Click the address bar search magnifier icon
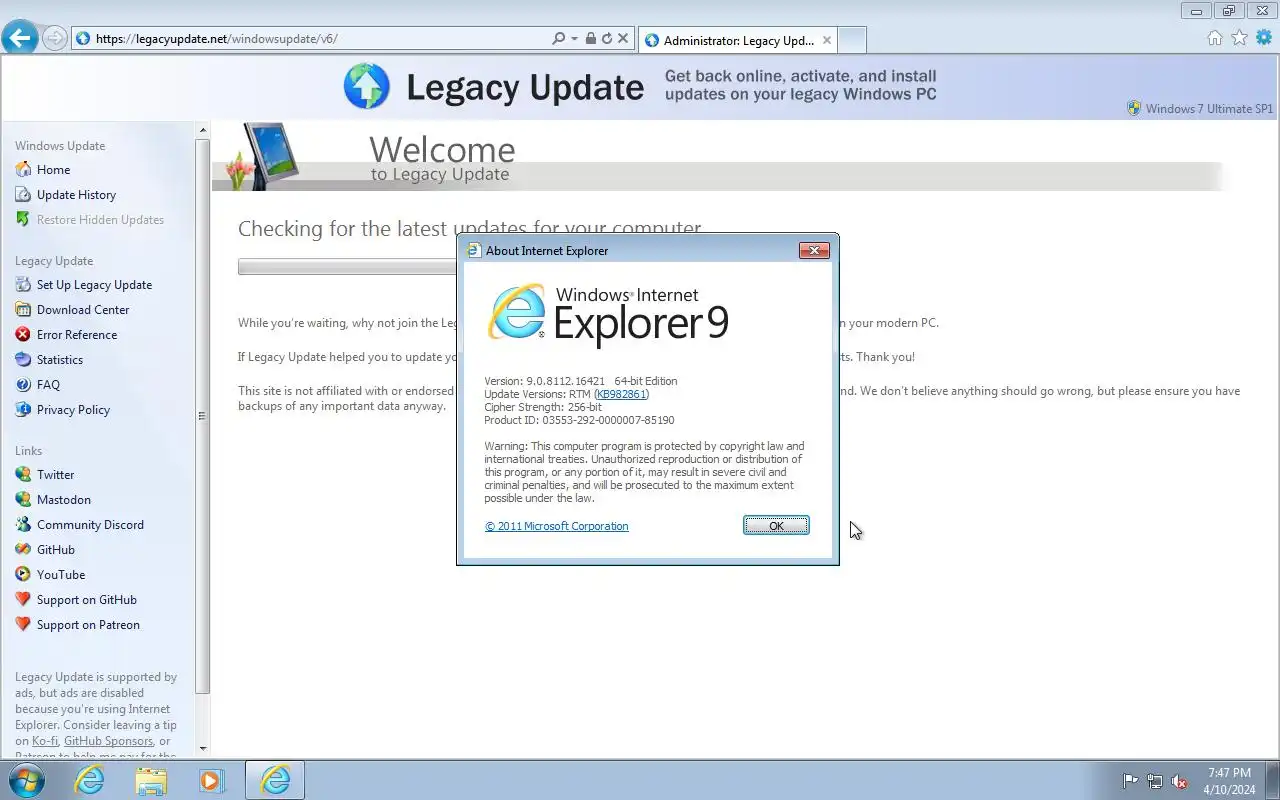This screenshot has height=800, width=1280. point(558,38)
